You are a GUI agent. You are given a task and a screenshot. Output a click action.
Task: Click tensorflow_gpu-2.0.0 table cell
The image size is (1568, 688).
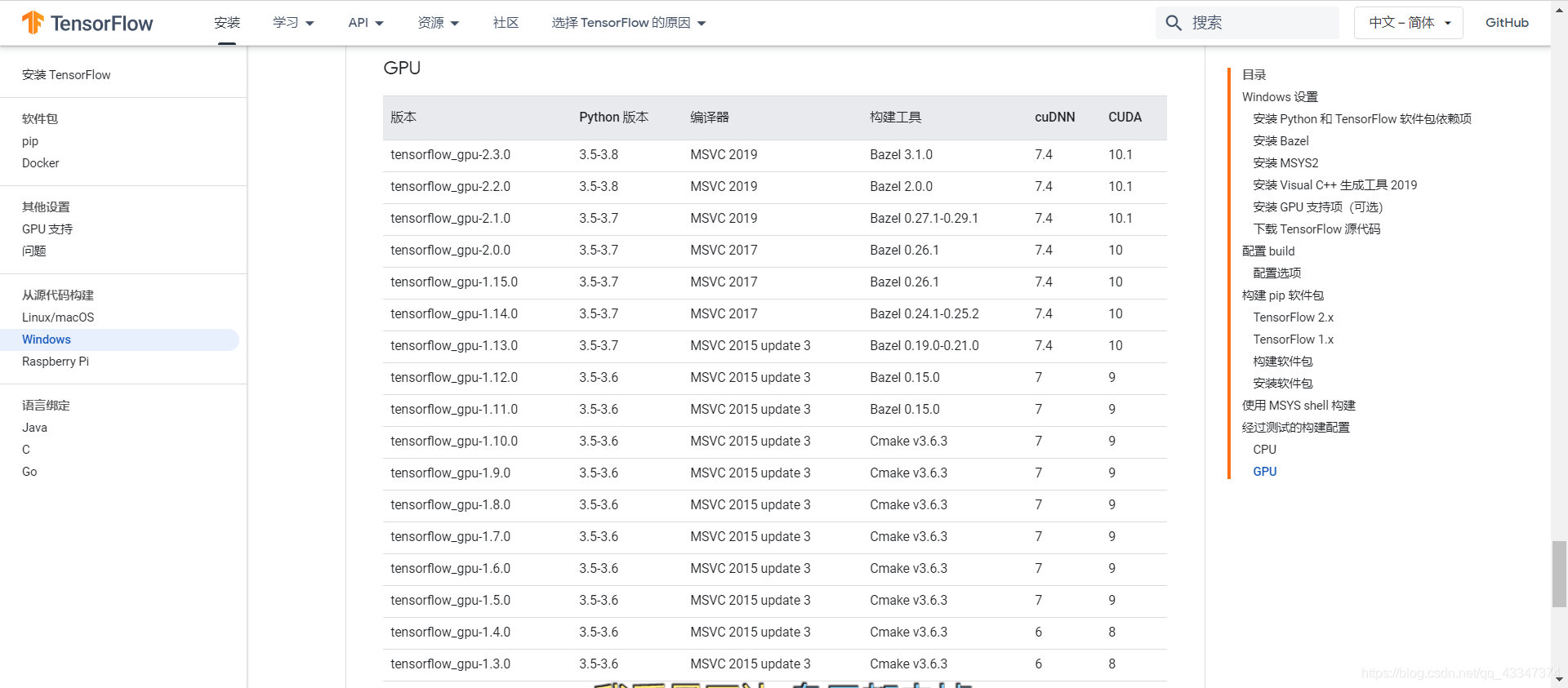tap(451, 251)
